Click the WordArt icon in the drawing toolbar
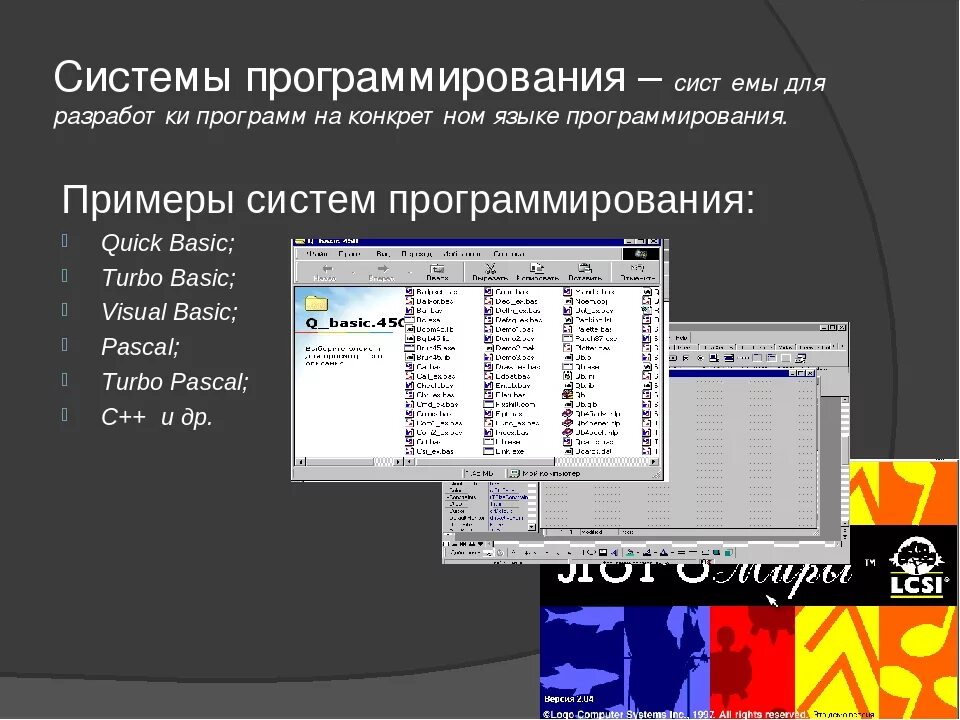Image resolution: width=960 pixels, height=720 pixels. 614,553
